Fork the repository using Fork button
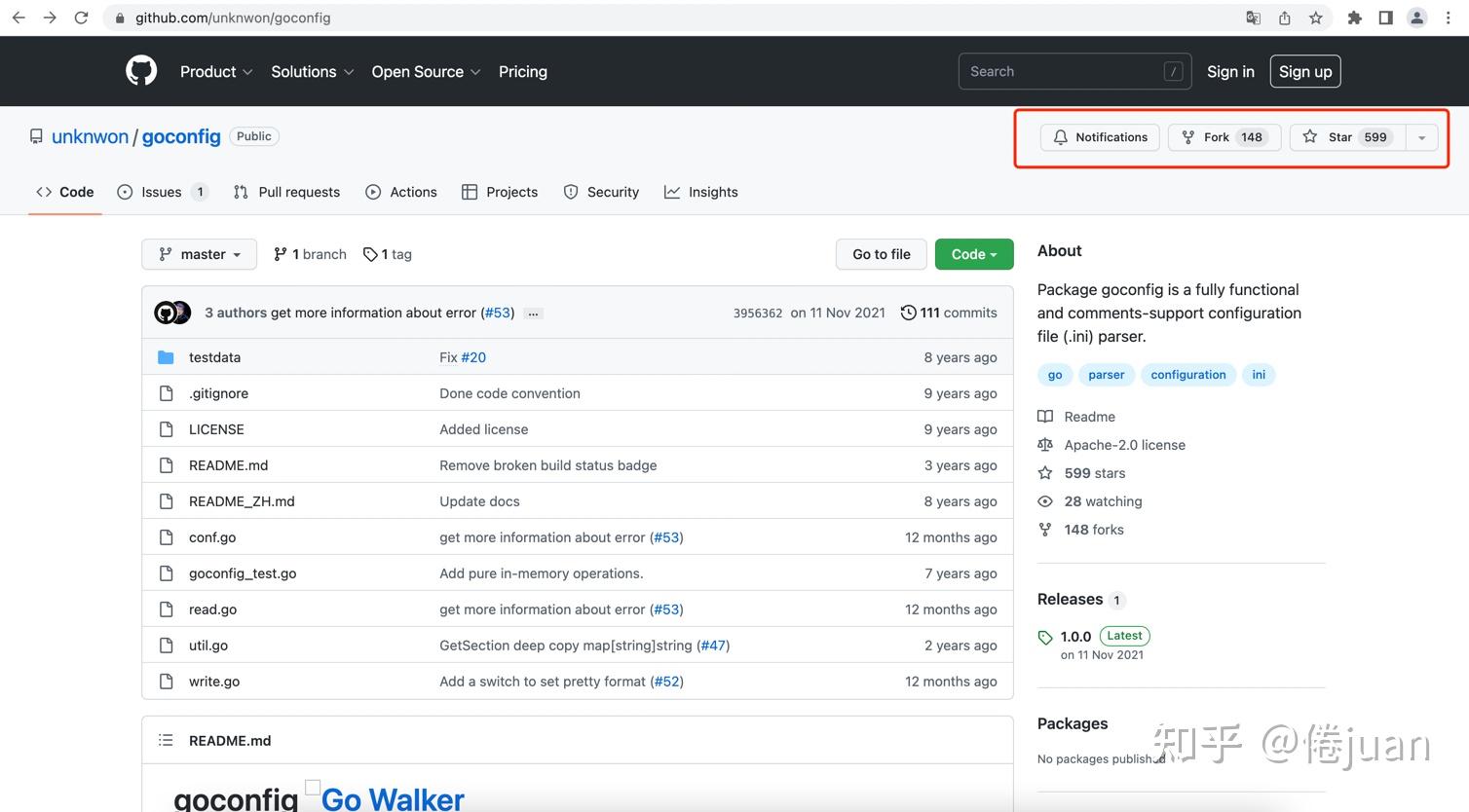 coord(1224,137)
